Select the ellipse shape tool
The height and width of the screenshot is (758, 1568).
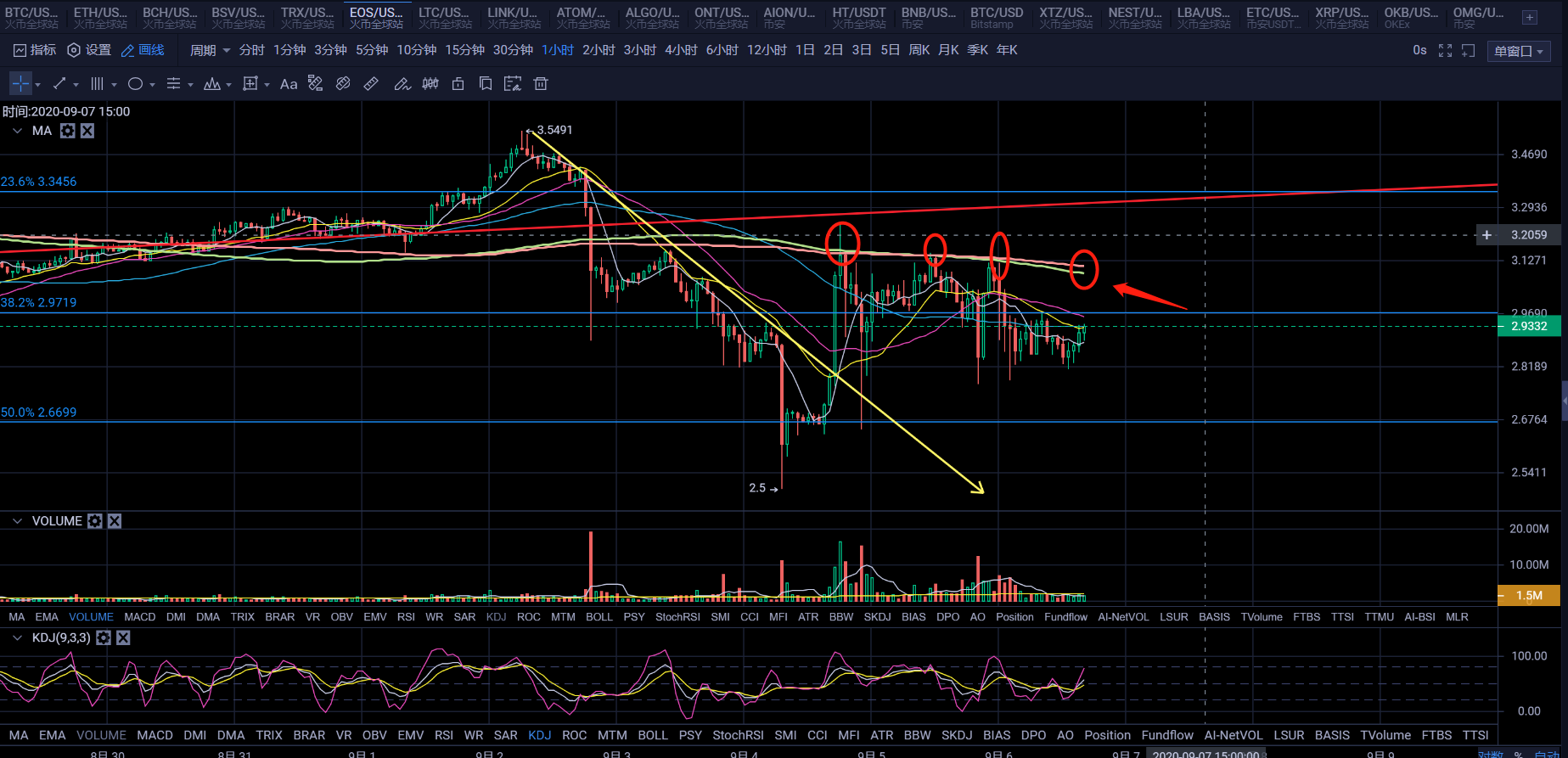point(135,83)
